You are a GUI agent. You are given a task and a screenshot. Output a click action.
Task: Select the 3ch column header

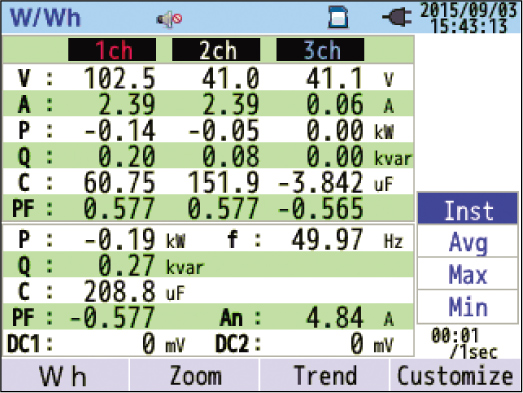point(320,50)
